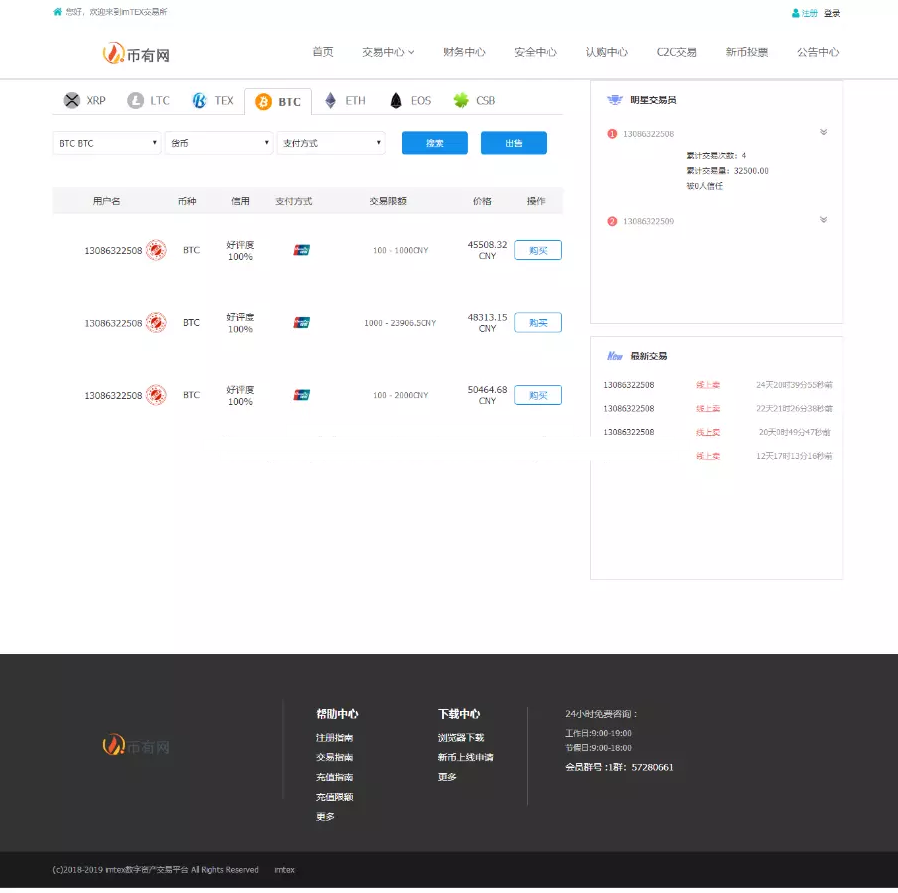Open footer link 交易指南
Image resolution: width=898 pixels, height=893 pixels.
tap(334, 757)
